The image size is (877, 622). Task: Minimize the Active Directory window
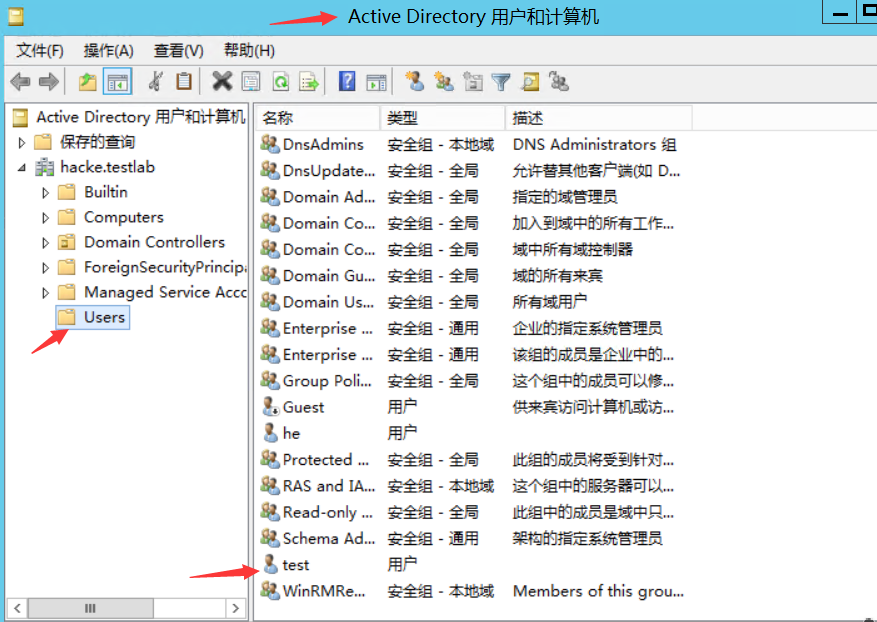[839, 13]
